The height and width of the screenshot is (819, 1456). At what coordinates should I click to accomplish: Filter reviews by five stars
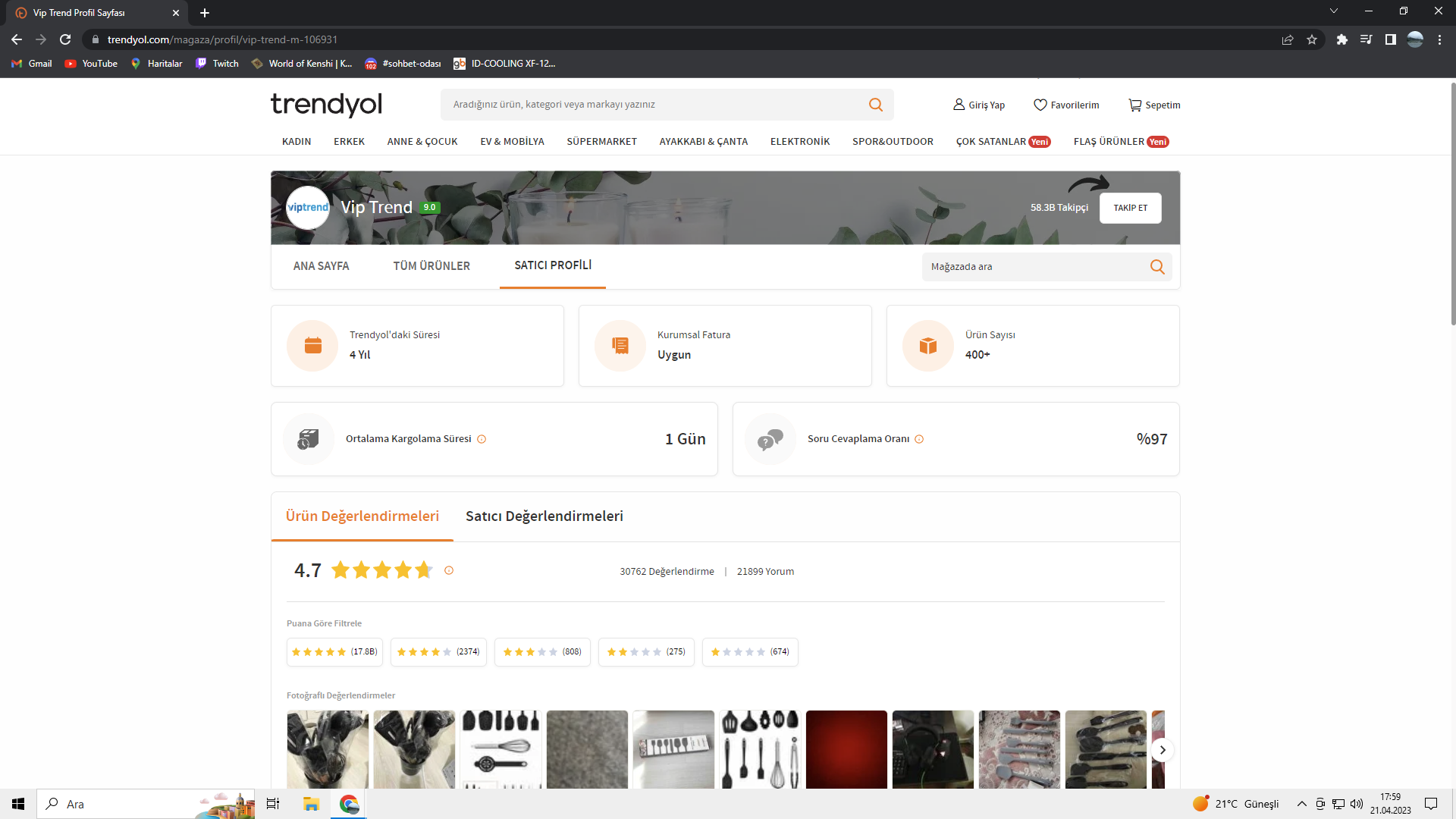(x=334, y=652)
